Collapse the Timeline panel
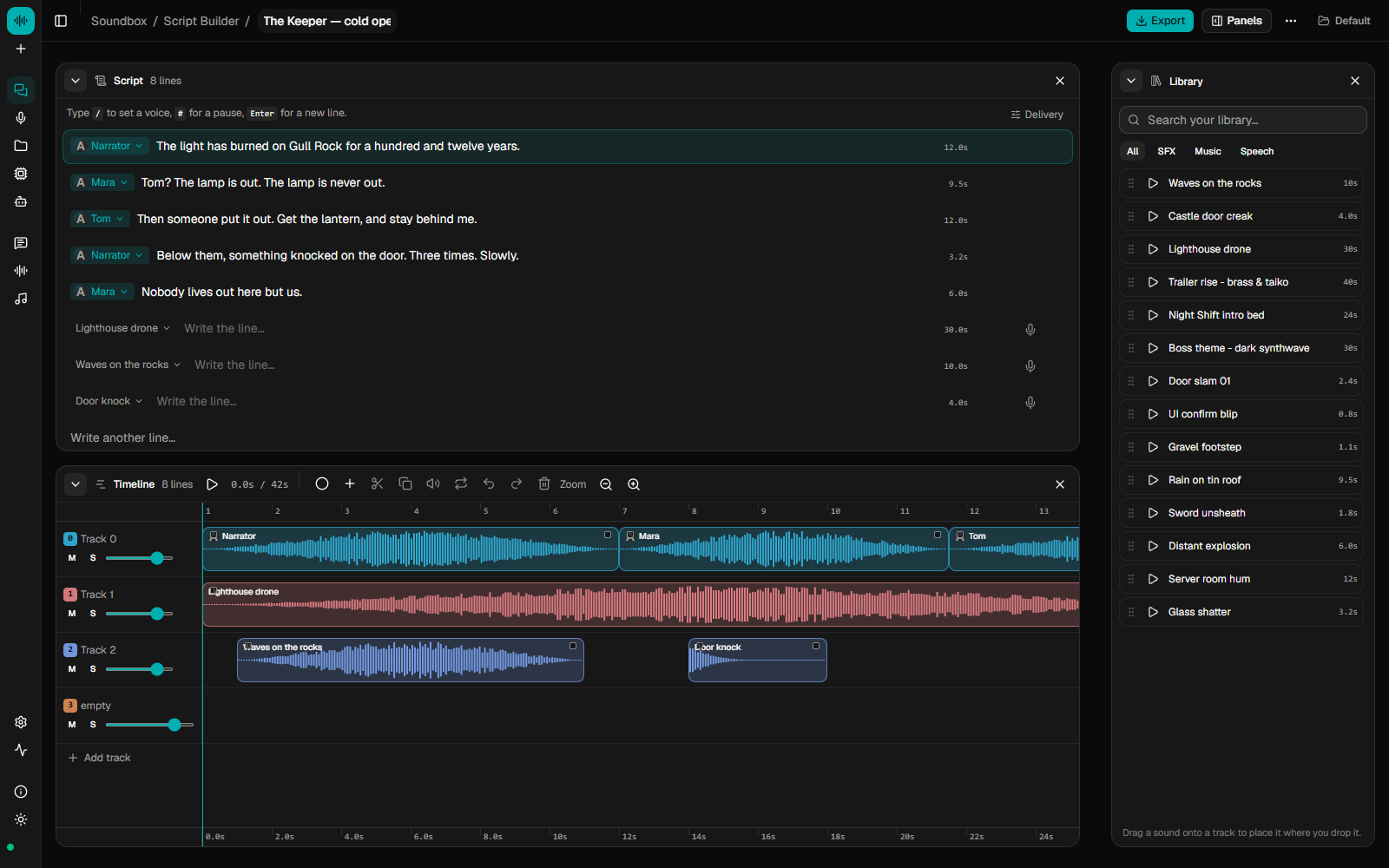Image resolution: width=1389 pixels, height=868 pixels. click(76, 484)
